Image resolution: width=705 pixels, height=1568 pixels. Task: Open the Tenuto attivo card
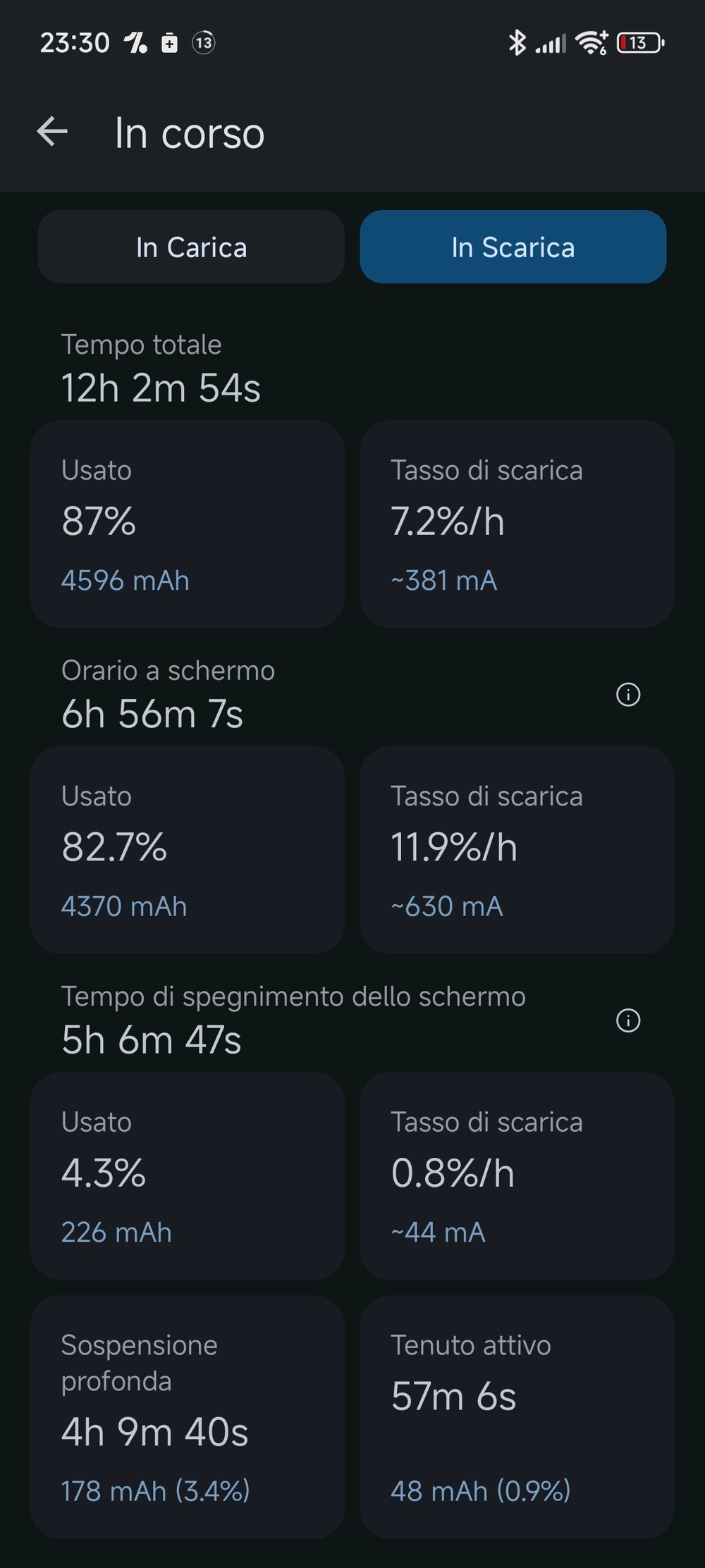point(517,1416)
